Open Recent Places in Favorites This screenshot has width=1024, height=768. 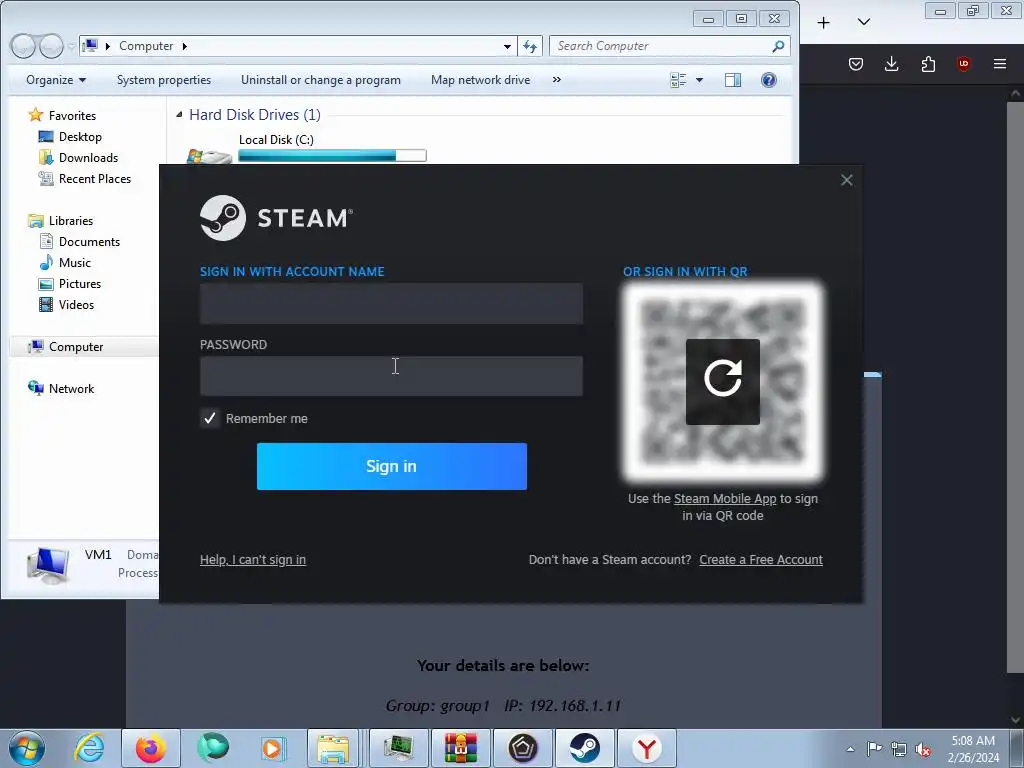point(95,178)
